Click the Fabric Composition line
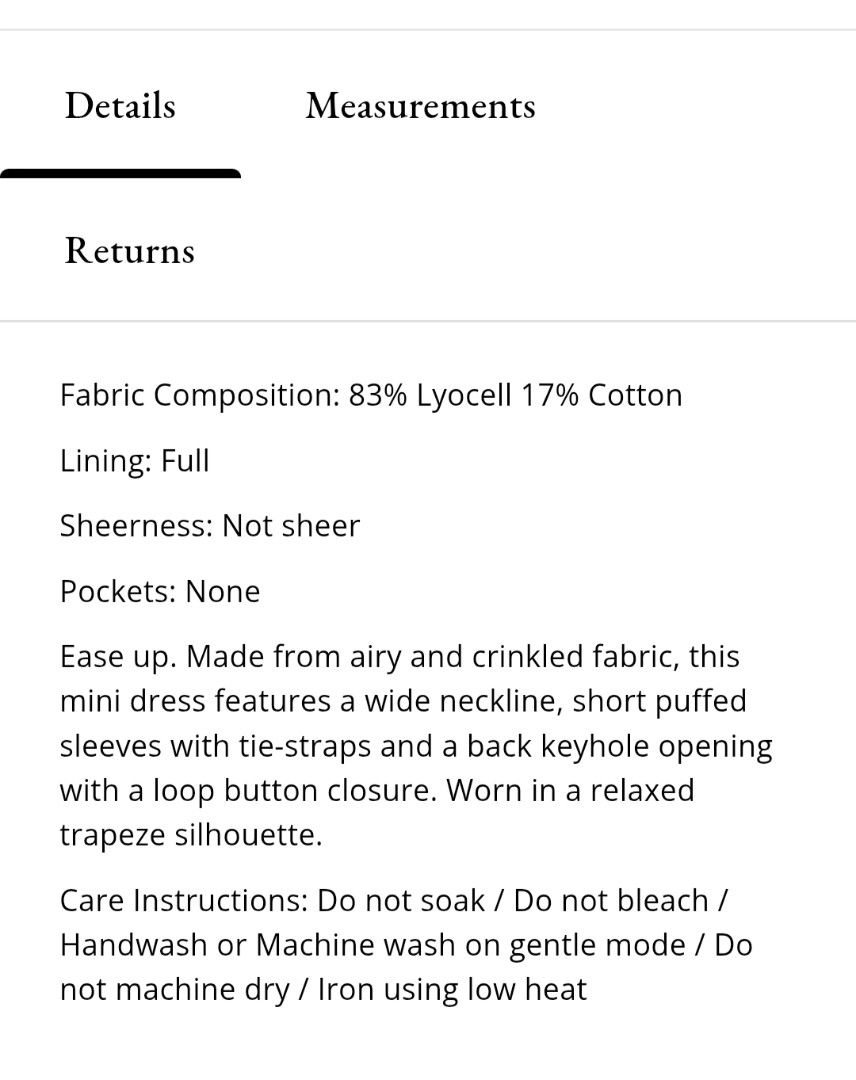This screenshot has height=1080, width=856. (x=371, y=396)
